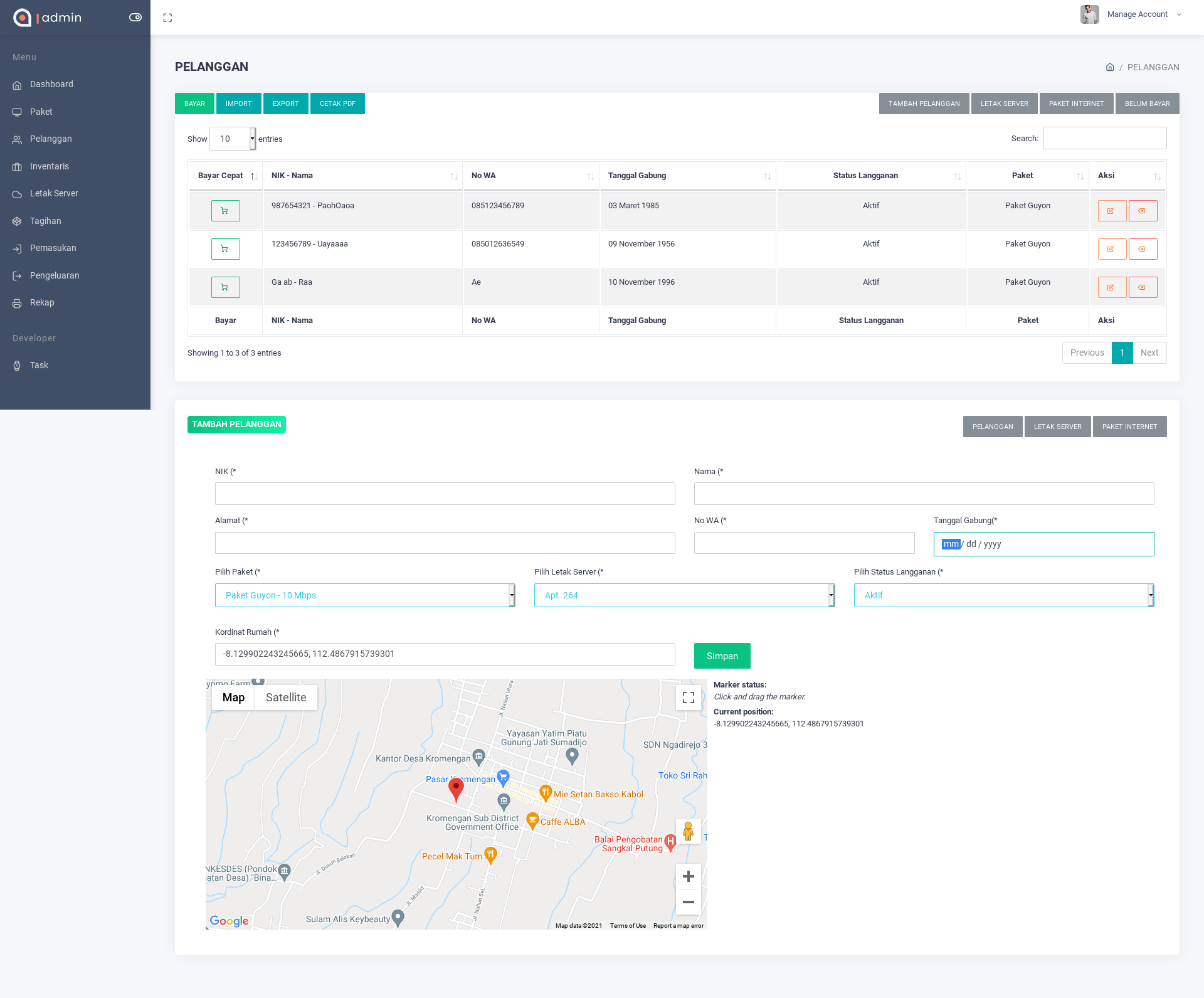This screenshot has width=1204, height=998.
Task: Click the Simpan button
Action: (x=722, y=656)
